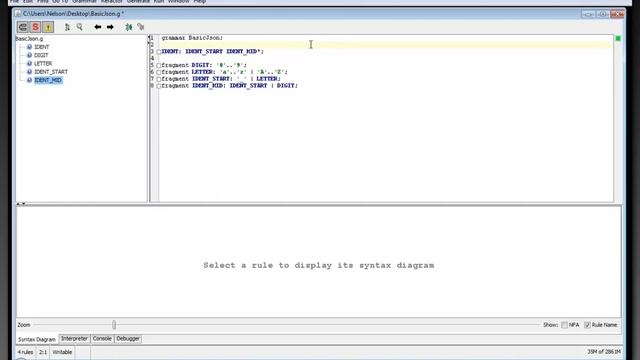Select LETTER in the rules tree

43,64
